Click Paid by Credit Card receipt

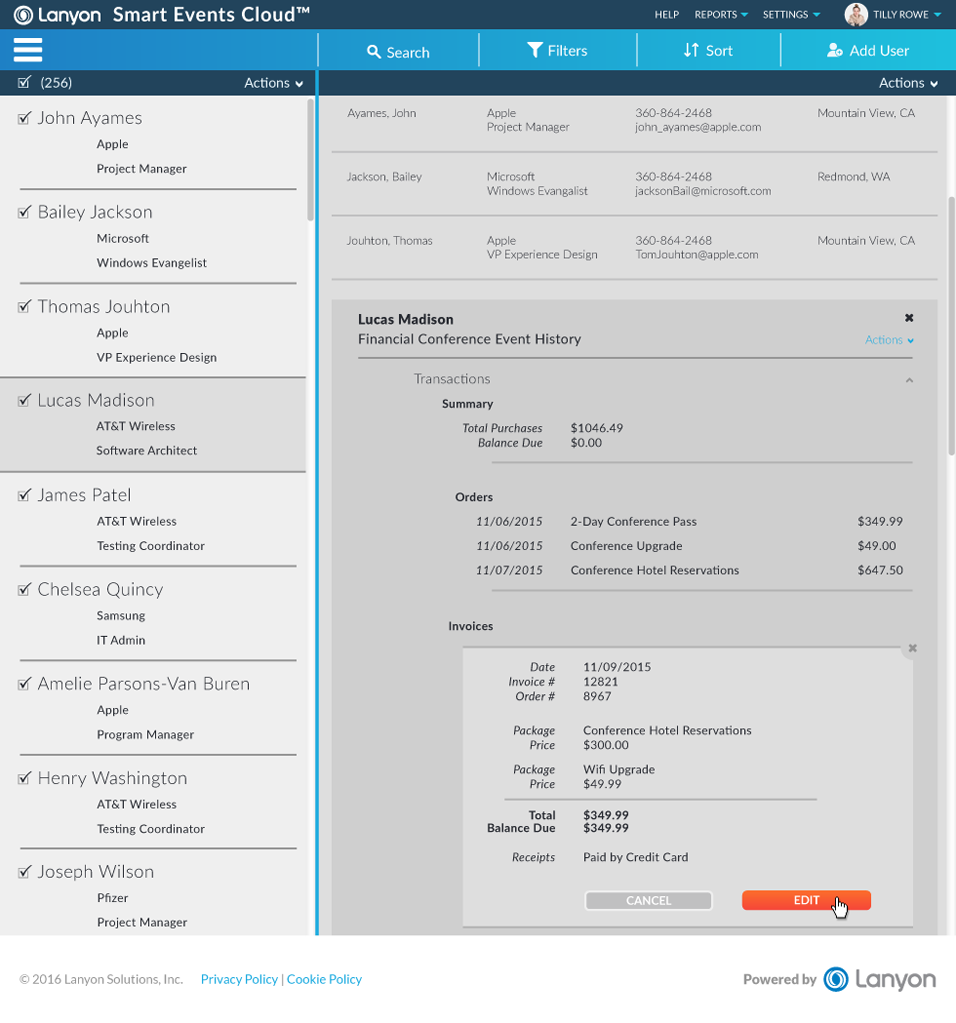[636, 857]
